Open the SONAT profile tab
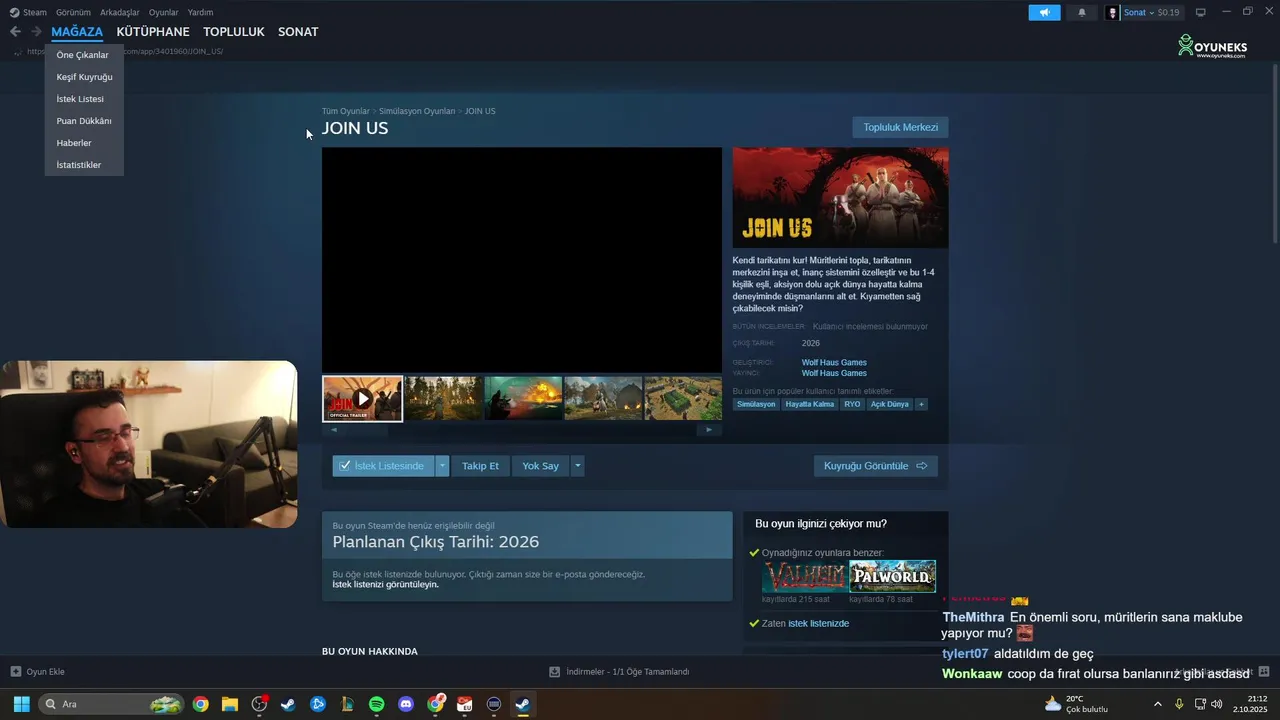The image size is (1280, 720). click(x=298, y=32)
